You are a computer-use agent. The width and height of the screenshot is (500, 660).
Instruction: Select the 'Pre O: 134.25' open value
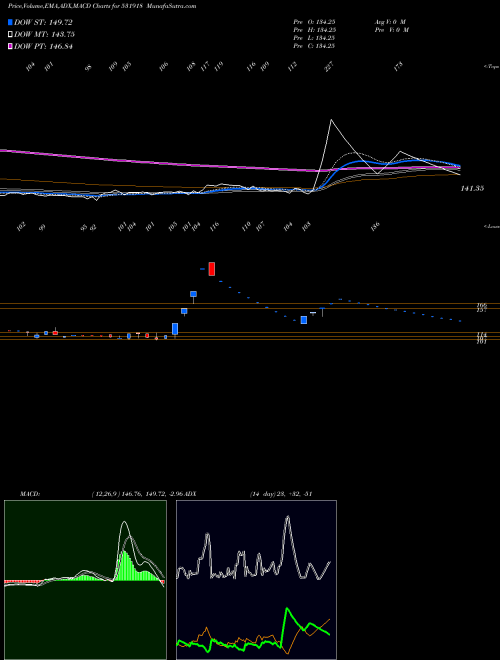click(314, 21)
